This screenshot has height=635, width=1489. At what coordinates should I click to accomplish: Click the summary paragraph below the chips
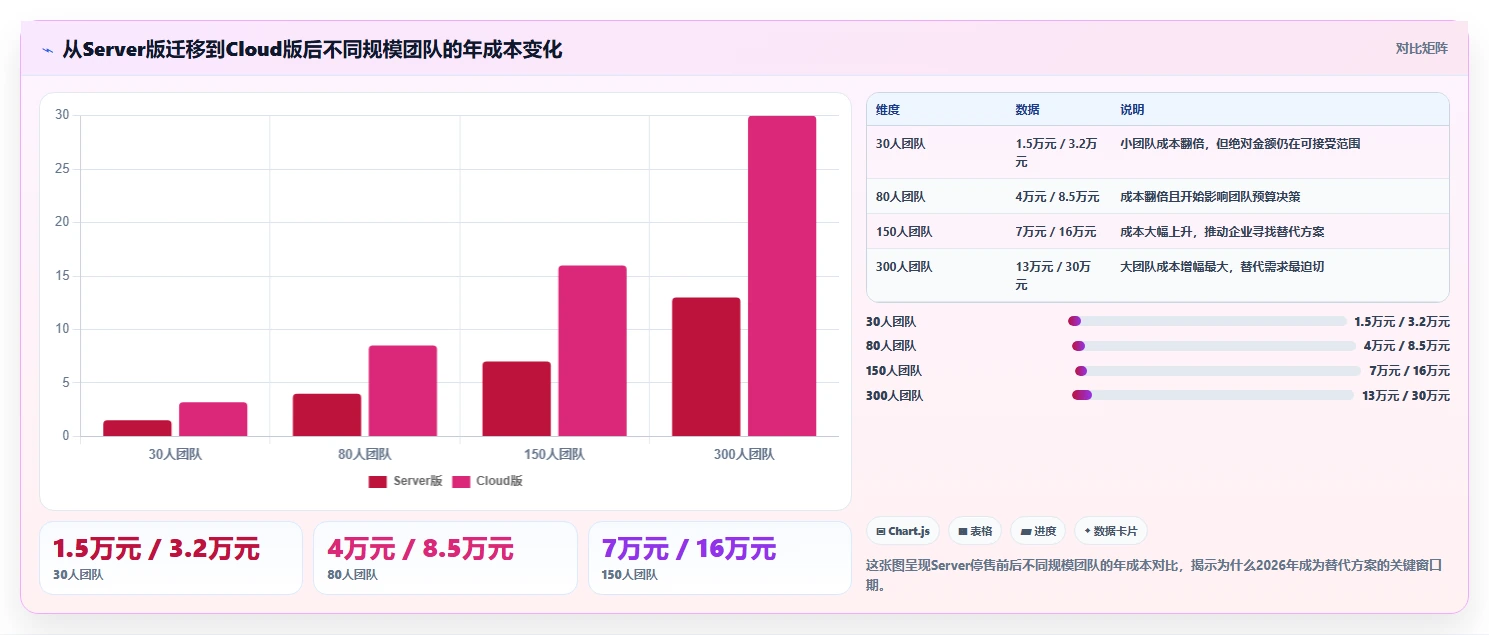tap(1155, 575)
